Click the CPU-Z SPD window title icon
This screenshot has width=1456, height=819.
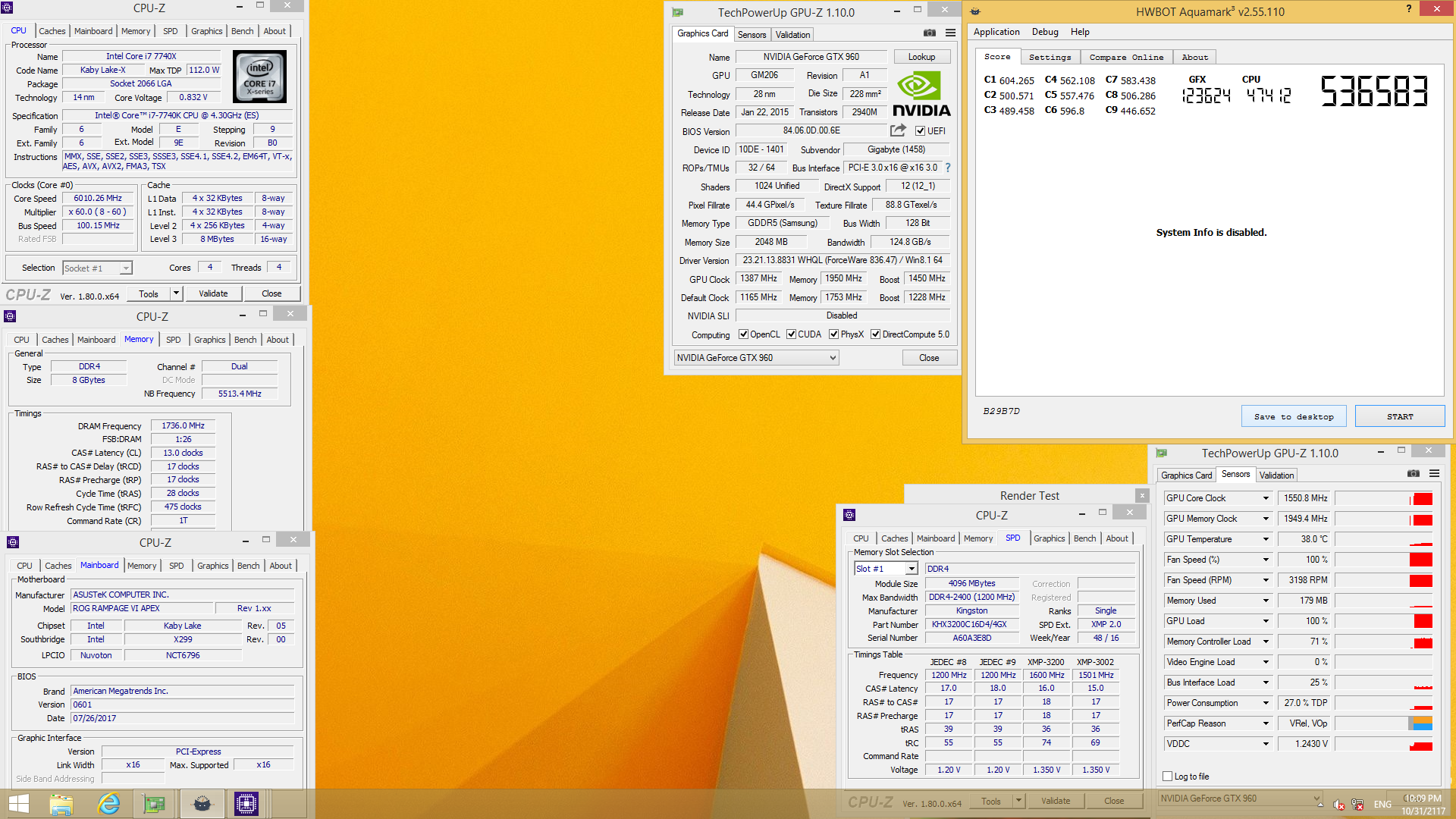(x=849, y=515)
